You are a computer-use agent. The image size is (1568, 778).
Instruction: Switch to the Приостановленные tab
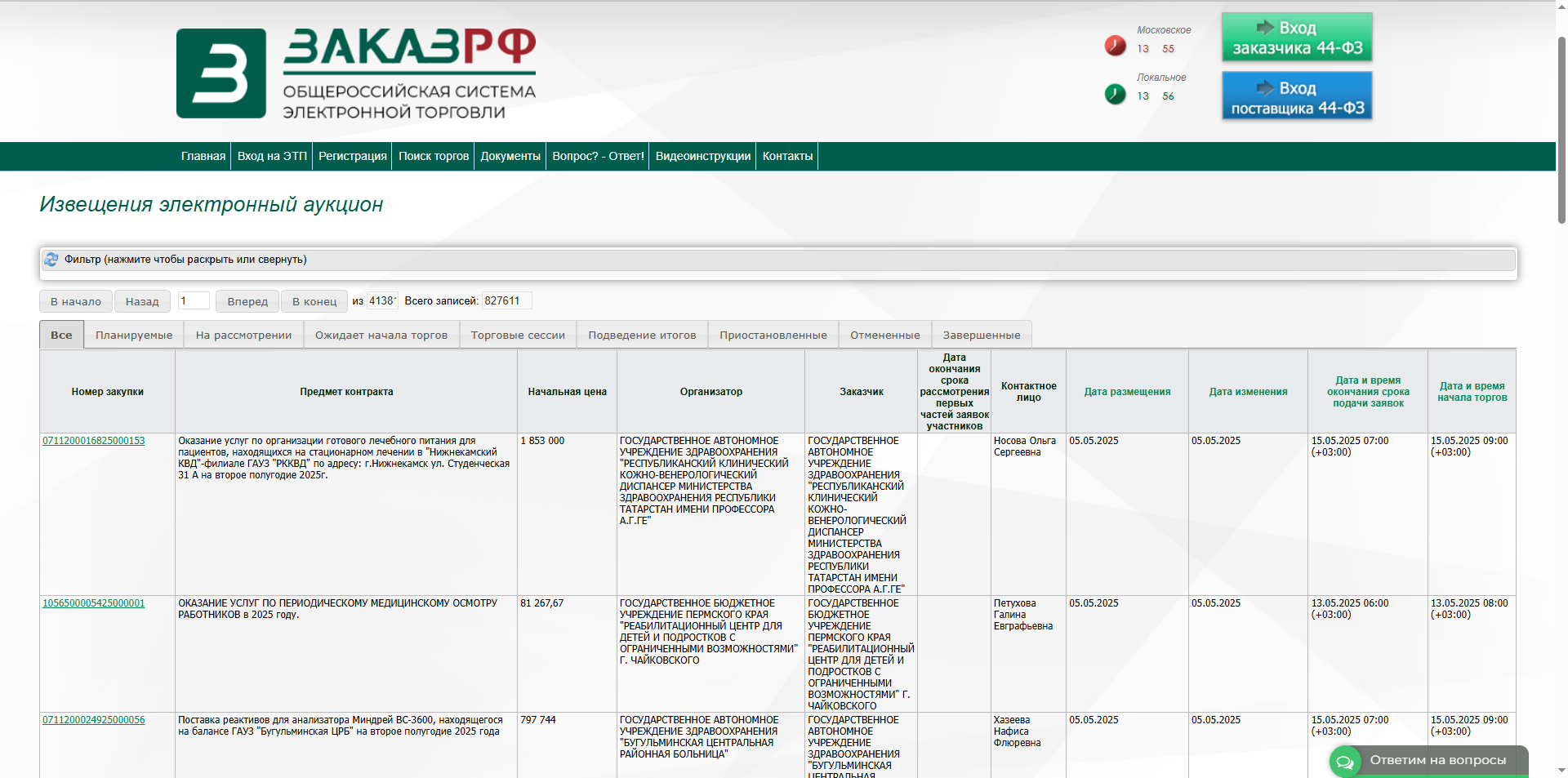point(773,335)
